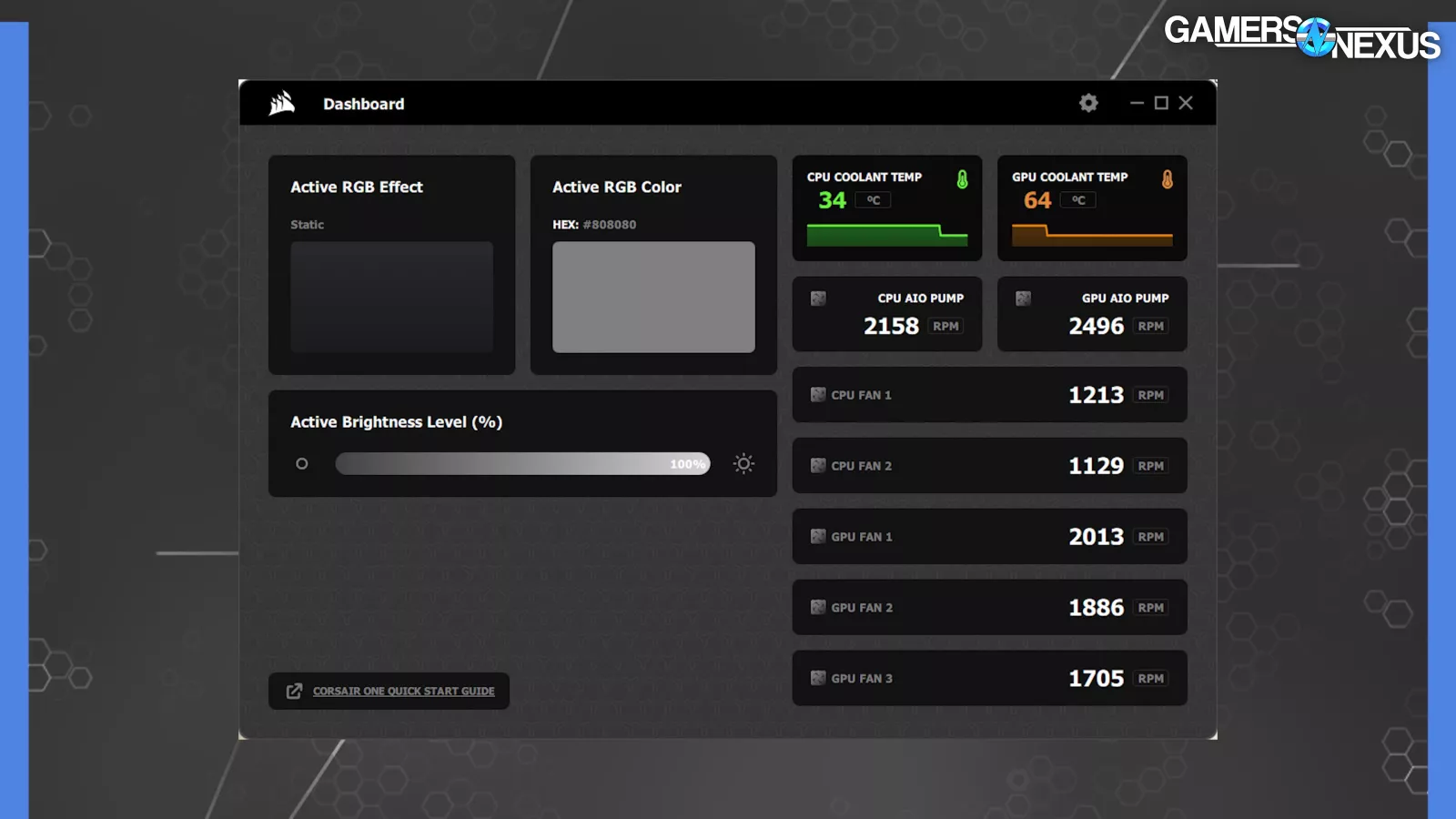The image size is (1456, 819).
Task: Click the external link icon beside the guide
Action: click(294, 692)
